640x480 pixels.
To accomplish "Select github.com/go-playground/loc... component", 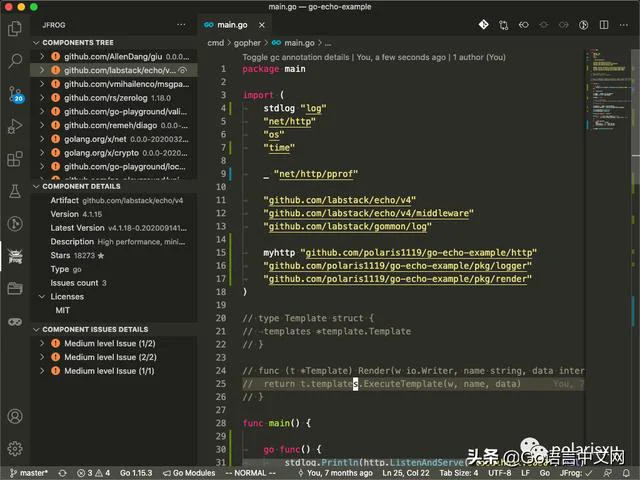I will click(114, 167).
